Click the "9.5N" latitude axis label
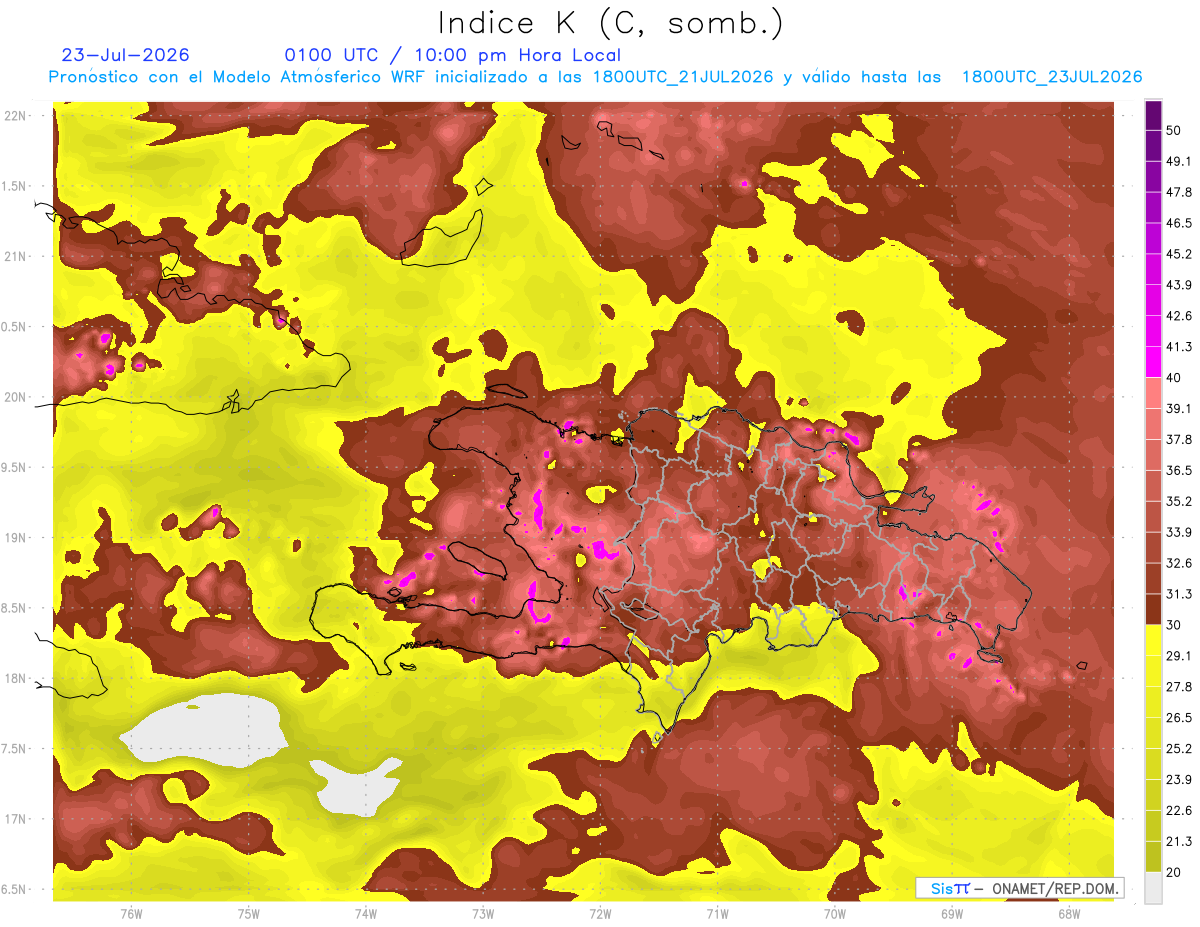The image size is (1200, 927). [15, 468]
